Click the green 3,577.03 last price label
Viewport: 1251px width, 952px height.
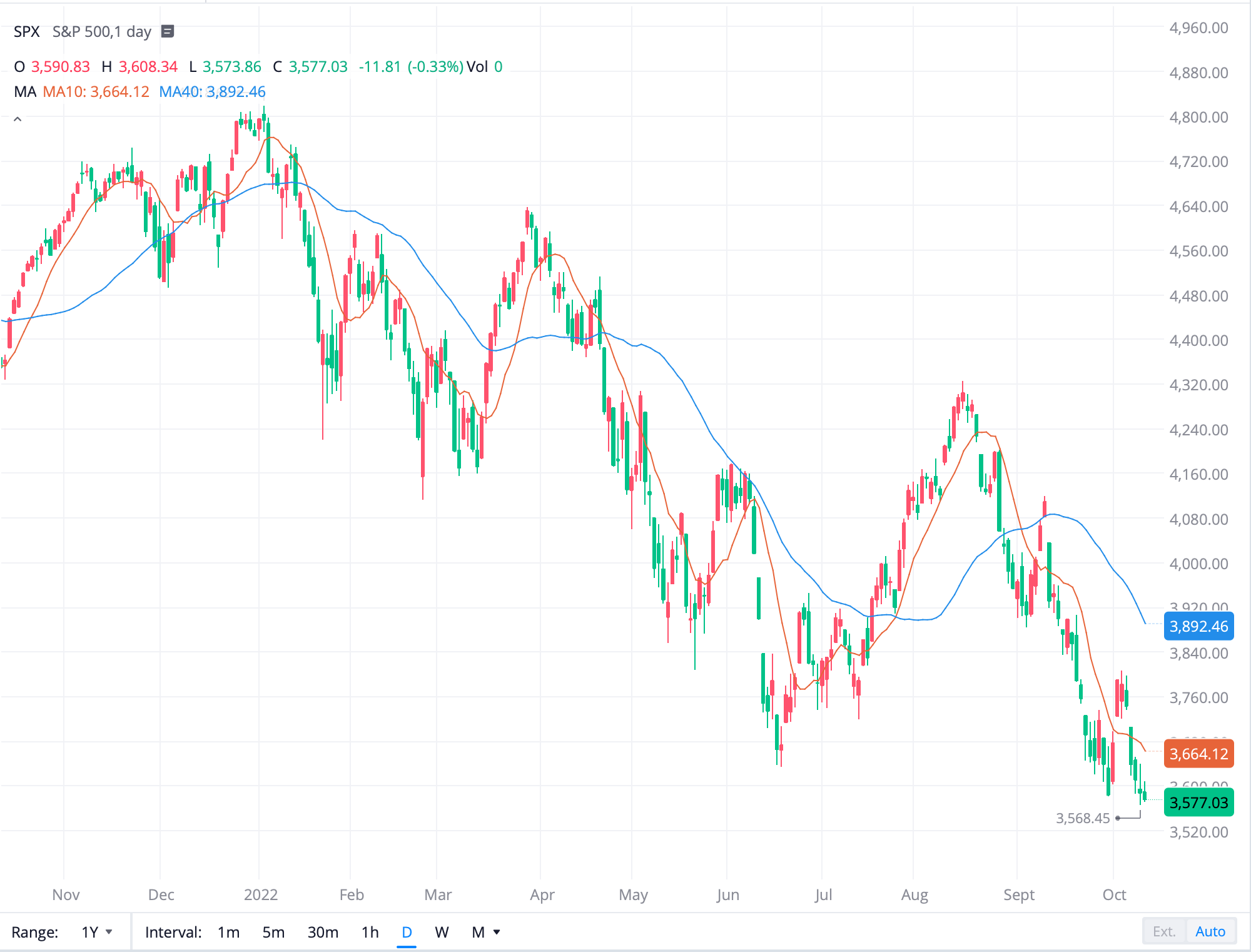point(1198,803)
